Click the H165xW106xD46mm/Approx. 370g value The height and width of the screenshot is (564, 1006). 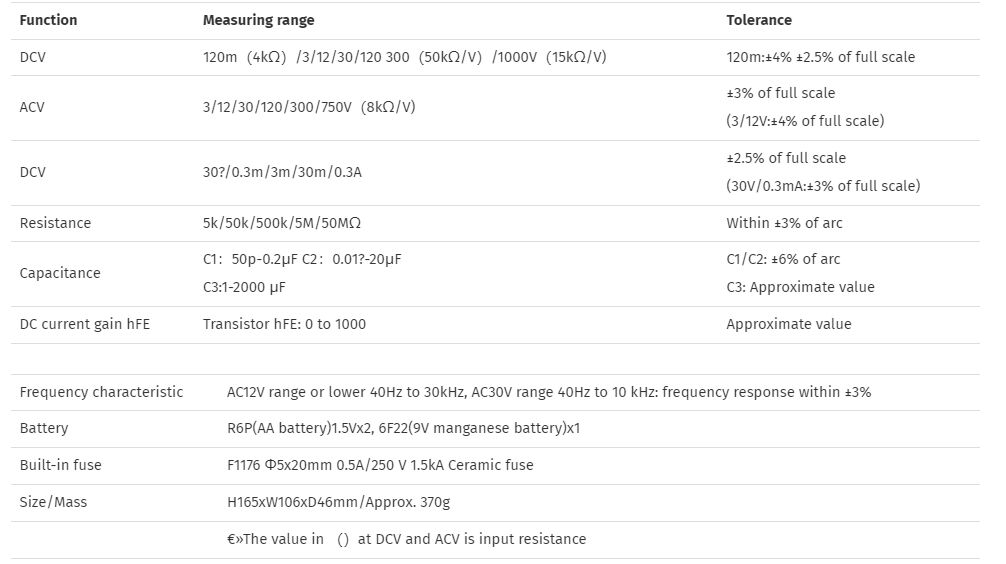[339, 502]
